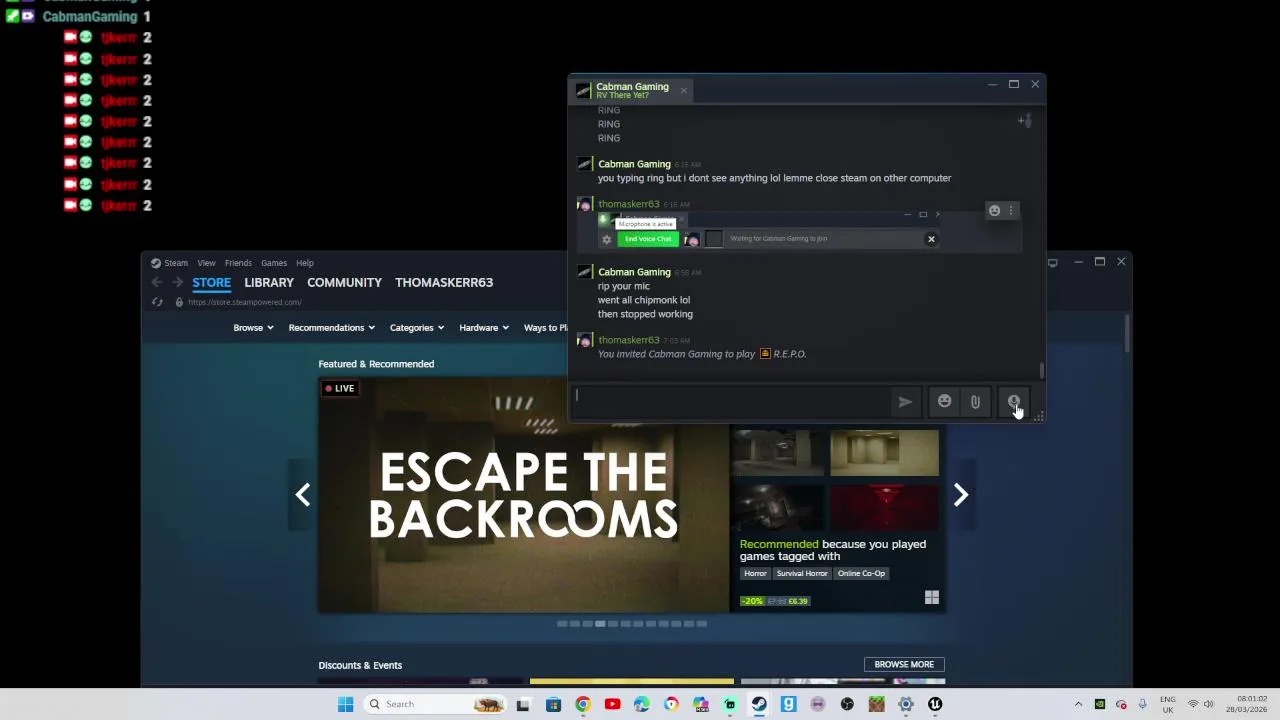Image resolution: width=1280 pixels, height=720 pixels.
Task: Click the highlighted carousel page indicator
Action: (x=599, y=624)
